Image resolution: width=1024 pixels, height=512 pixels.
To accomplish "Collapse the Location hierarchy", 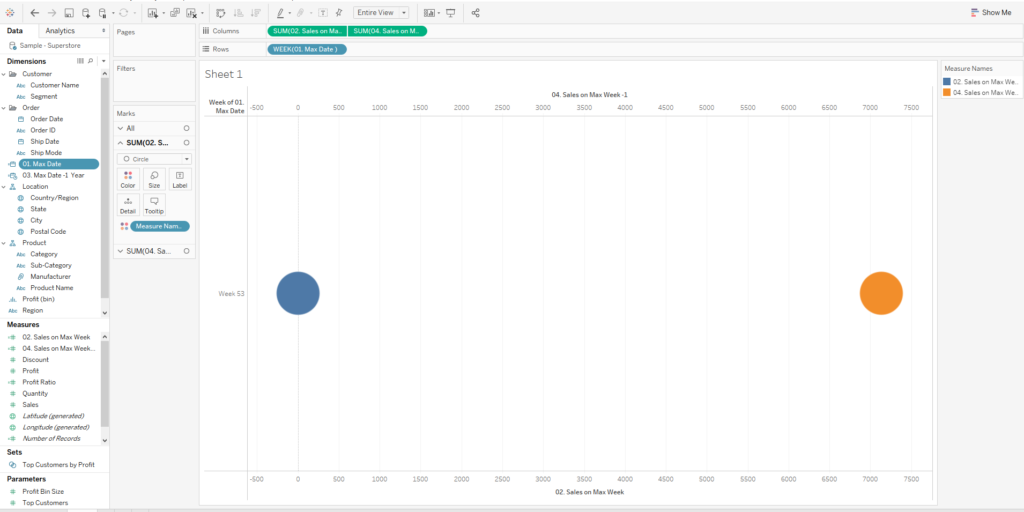I will (4, 186).
